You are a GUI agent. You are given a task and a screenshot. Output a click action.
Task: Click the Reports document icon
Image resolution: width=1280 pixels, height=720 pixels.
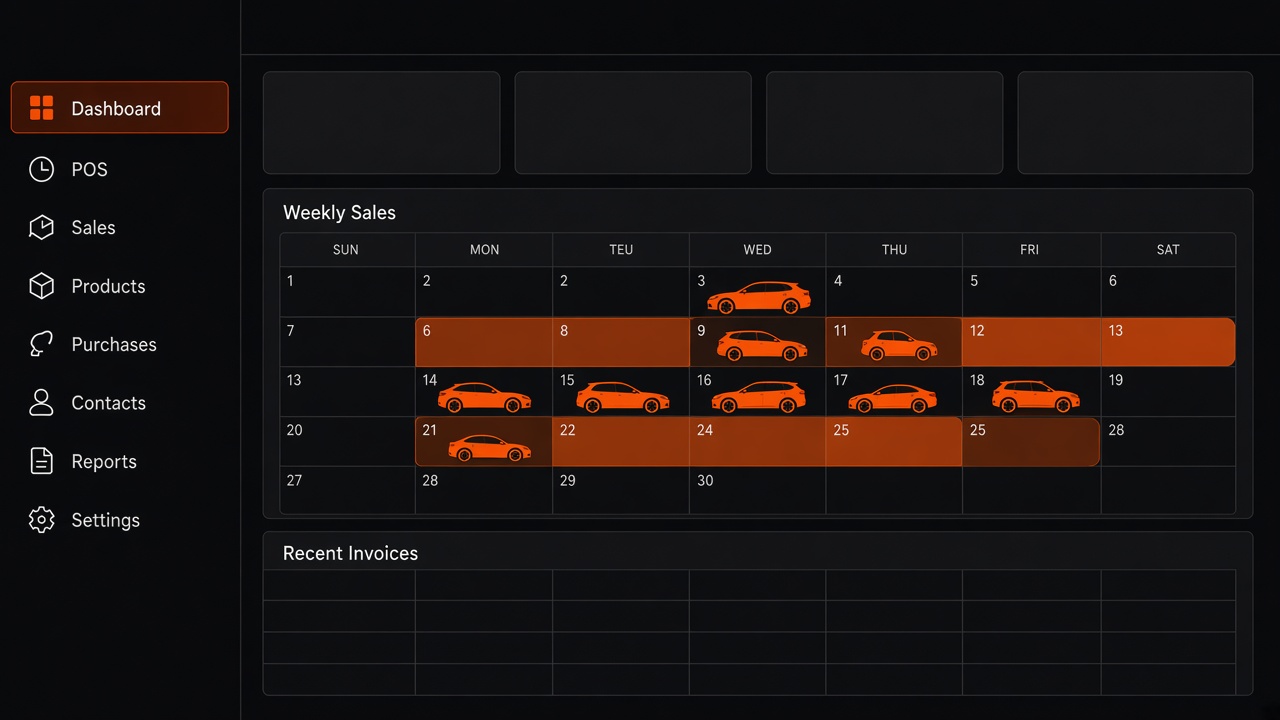[x=41, y=461]
